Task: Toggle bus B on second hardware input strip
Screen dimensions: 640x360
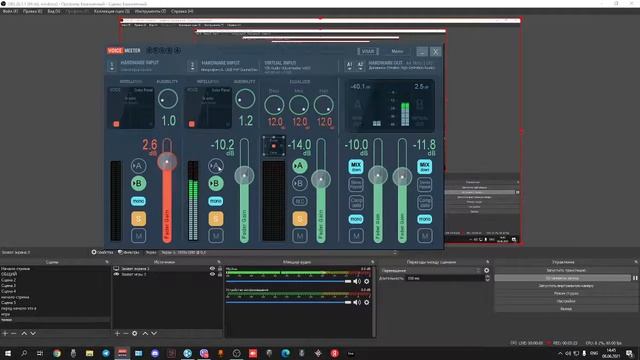Action: coord(216,183)
